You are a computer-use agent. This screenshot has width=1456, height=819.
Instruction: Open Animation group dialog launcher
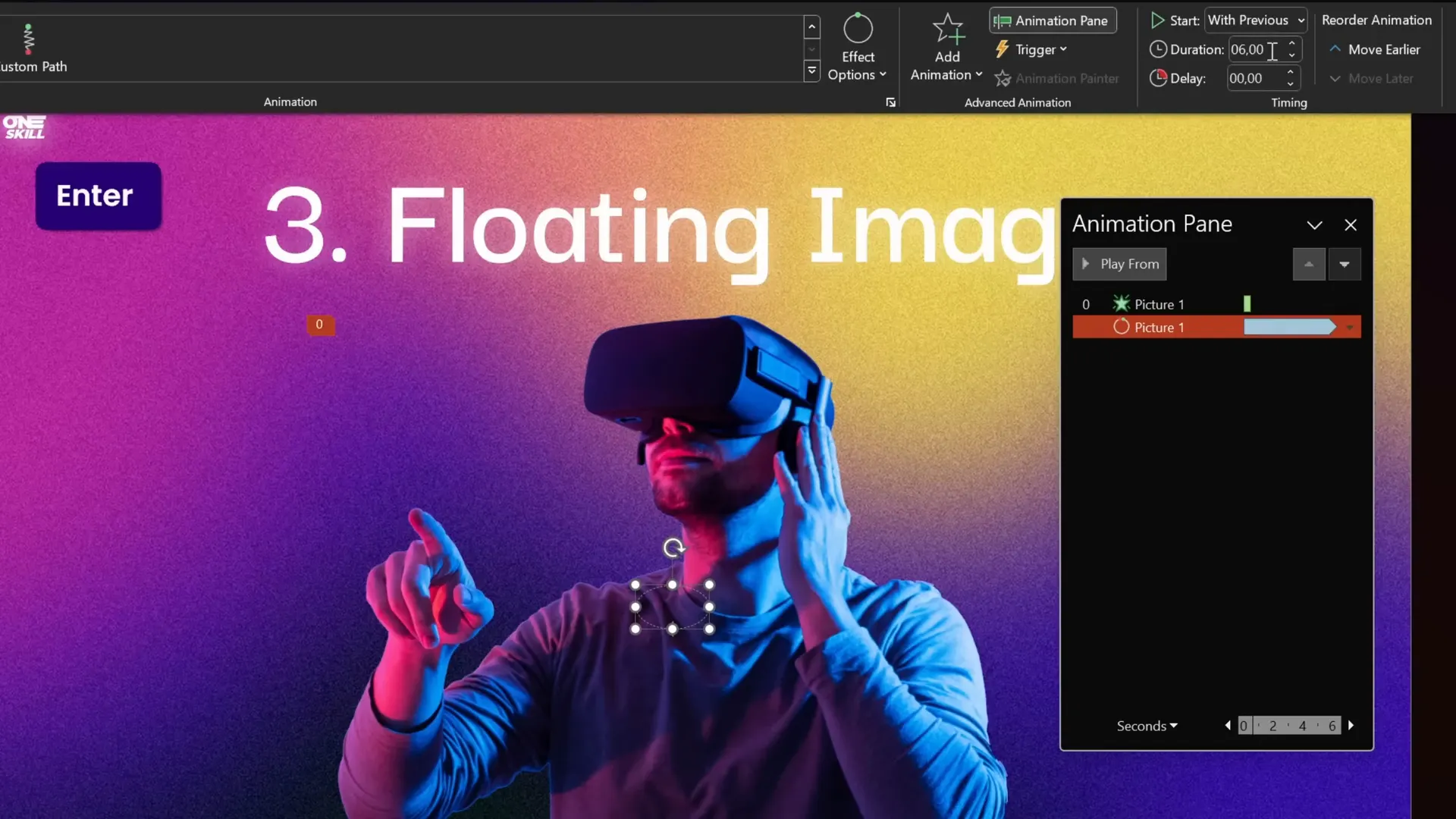click(890, 102)
